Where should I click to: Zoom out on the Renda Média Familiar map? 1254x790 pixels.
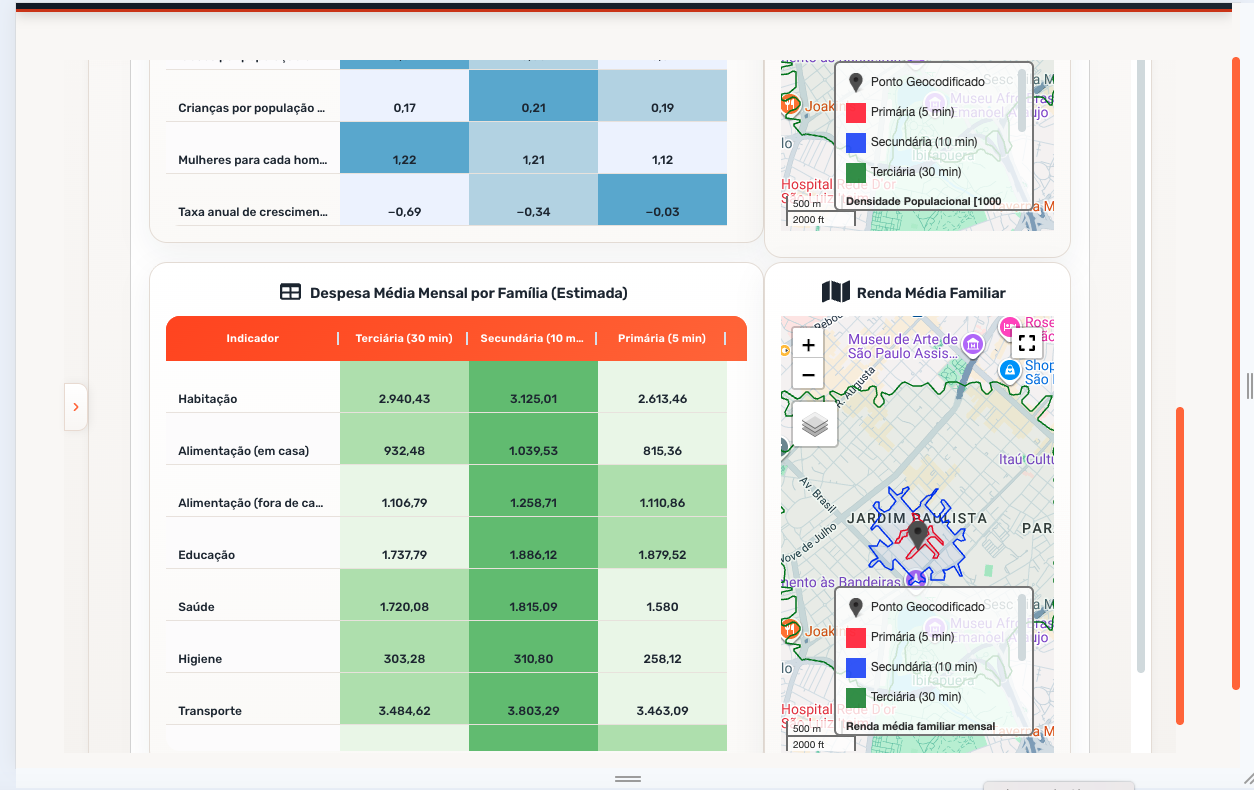click(808, 376)
